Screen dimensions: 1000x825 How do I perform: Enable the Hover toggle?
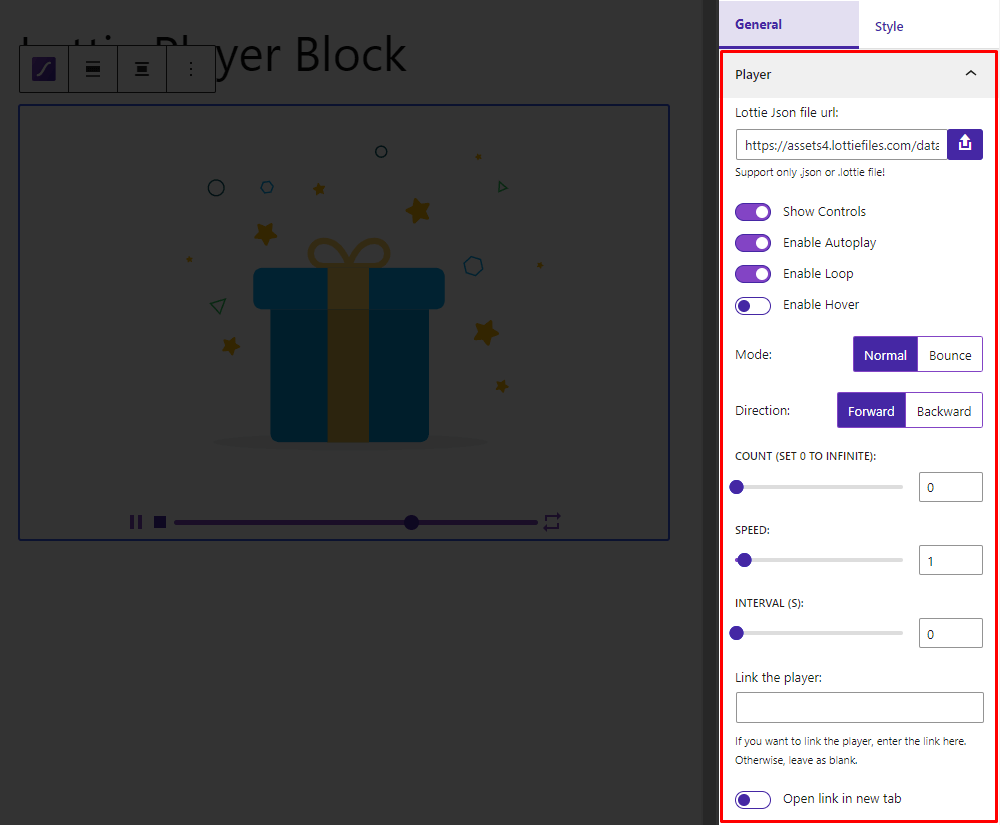click(x=753, y=305)
